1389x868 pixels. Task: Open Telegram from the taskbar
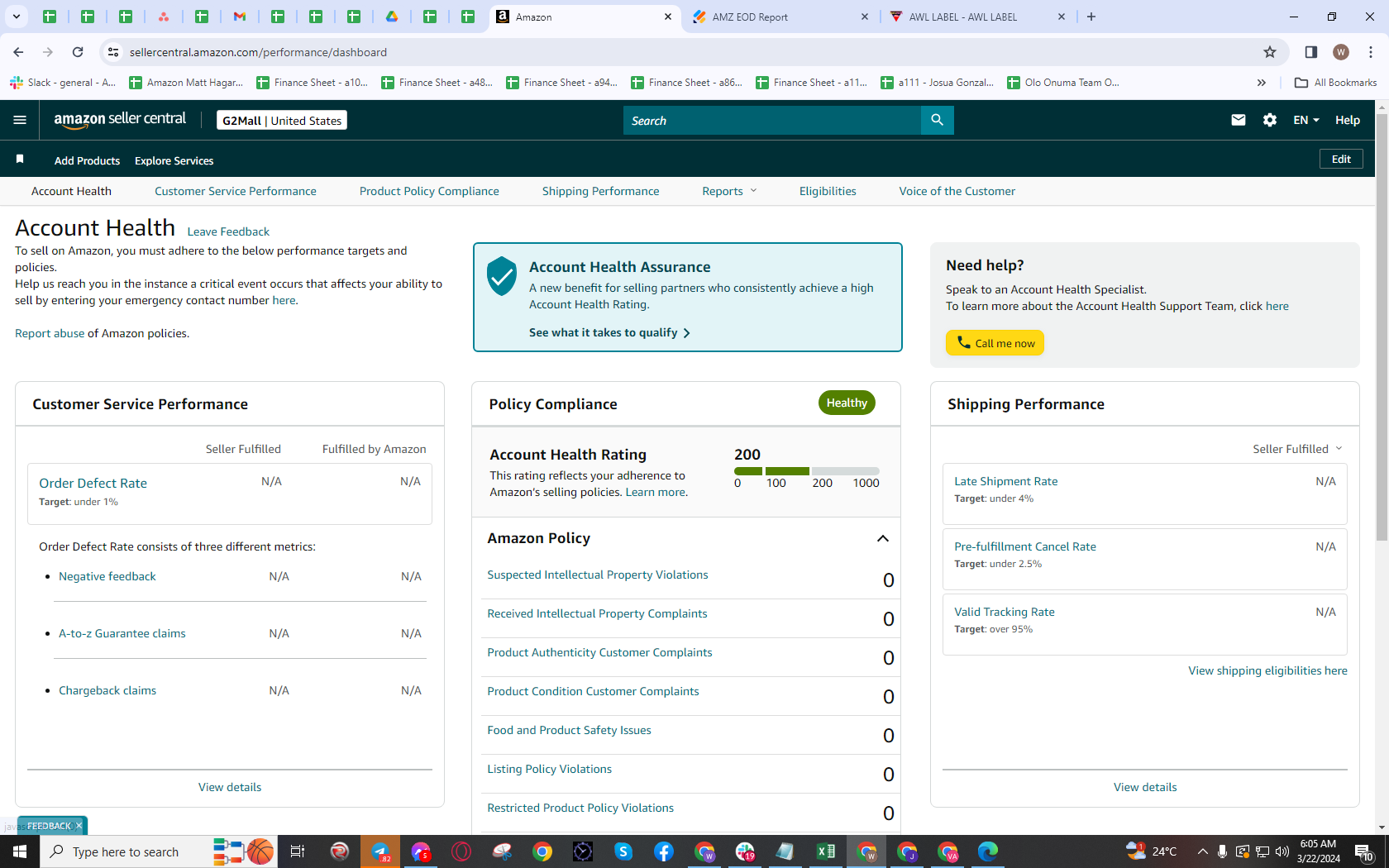click(x=380, y=851)
